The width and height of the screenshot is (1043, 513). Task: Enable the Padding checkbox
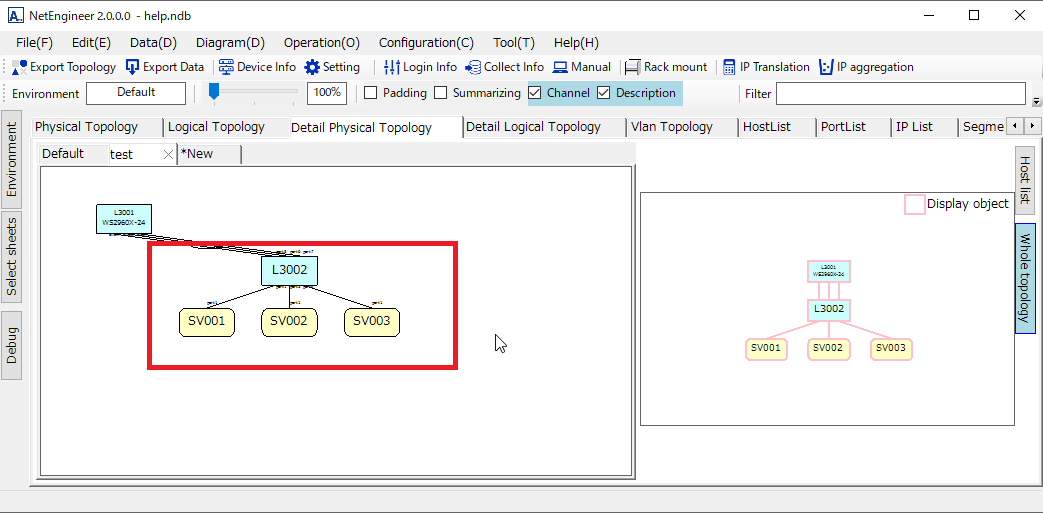click(371, 93)
